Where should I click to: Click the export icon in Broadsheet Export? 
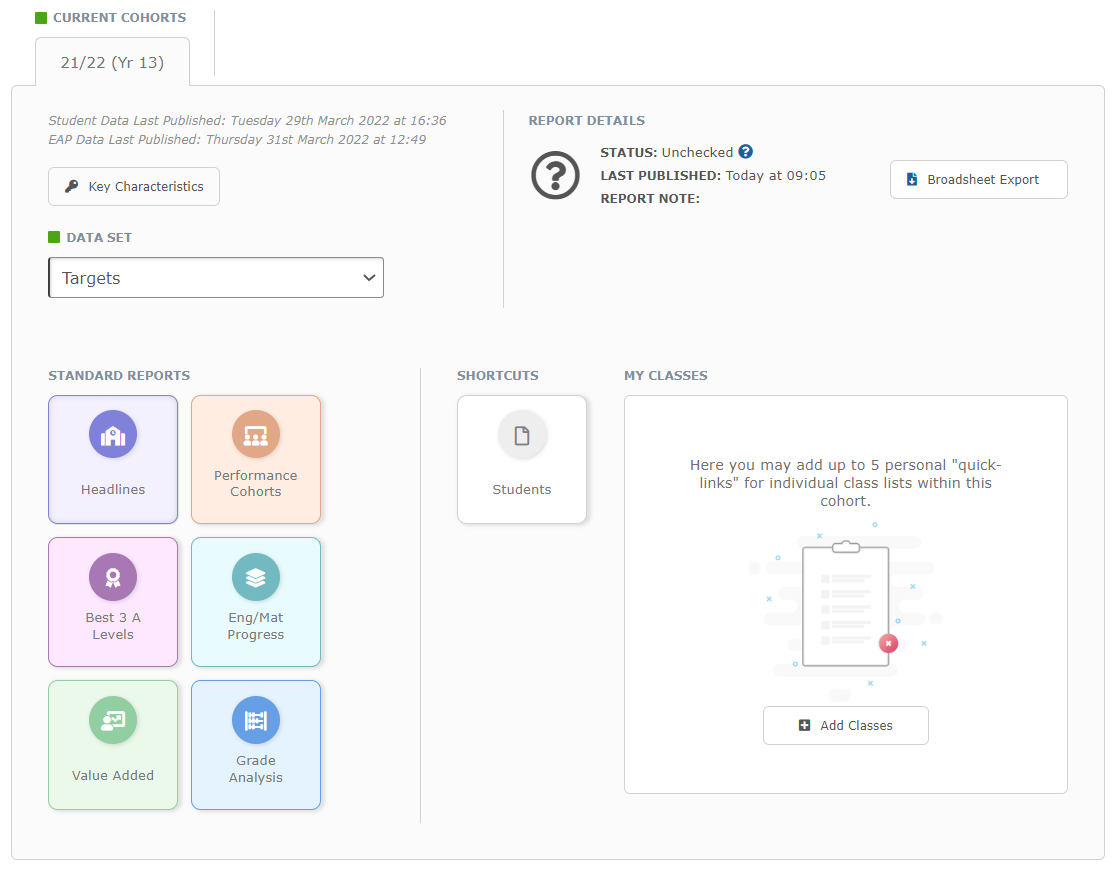click(911, 179)
